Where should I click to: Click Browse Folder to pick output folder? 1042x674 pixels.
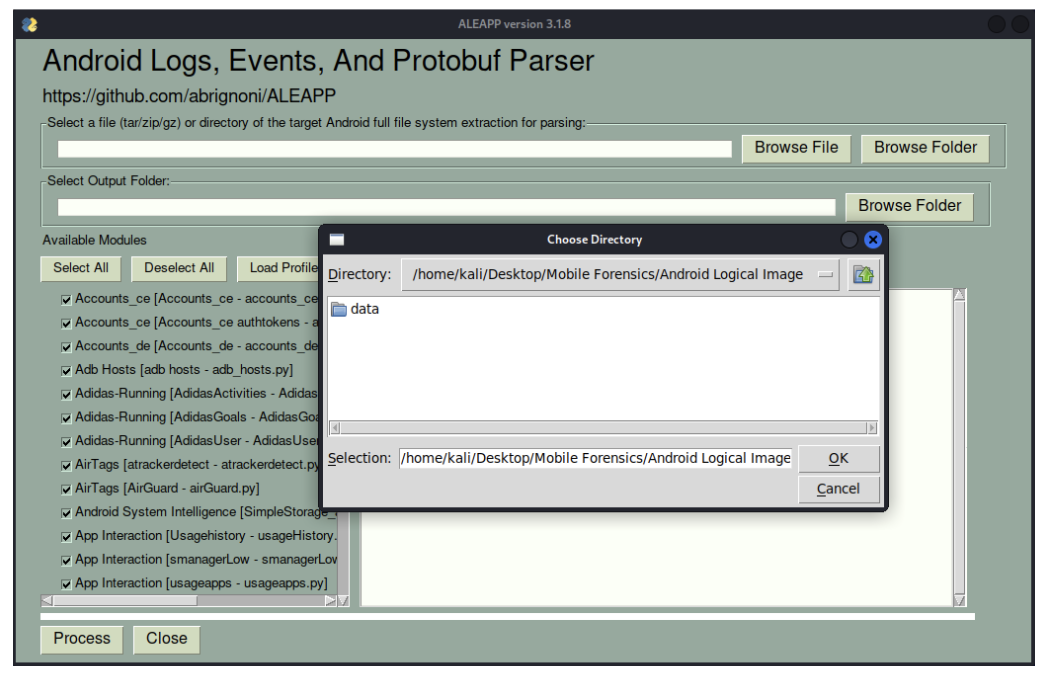(x=910, y=205)
